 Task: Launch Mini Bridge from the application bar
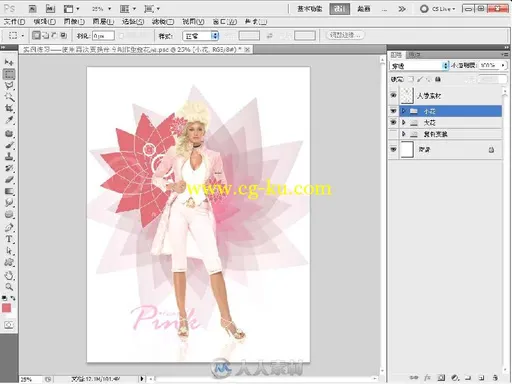[50, 9]
